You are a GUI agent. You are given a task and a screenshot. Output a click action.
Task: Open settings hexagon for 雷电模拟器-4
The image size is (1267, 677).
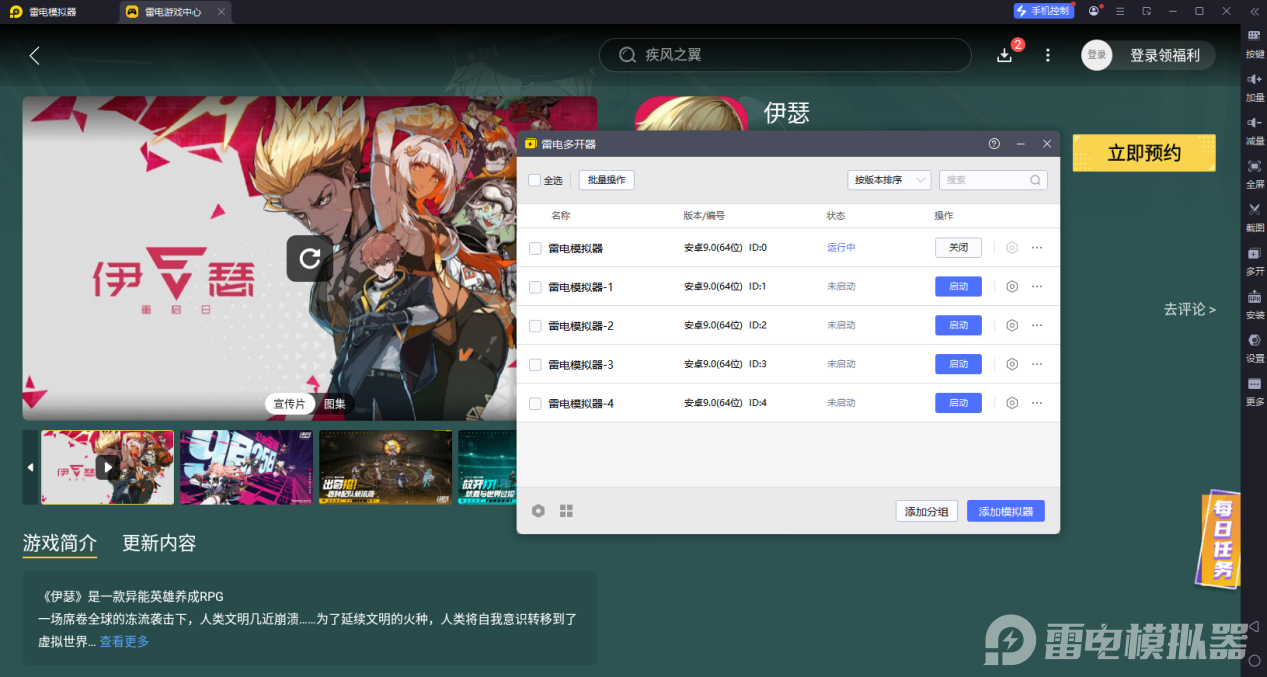[x=1012, y=403]
